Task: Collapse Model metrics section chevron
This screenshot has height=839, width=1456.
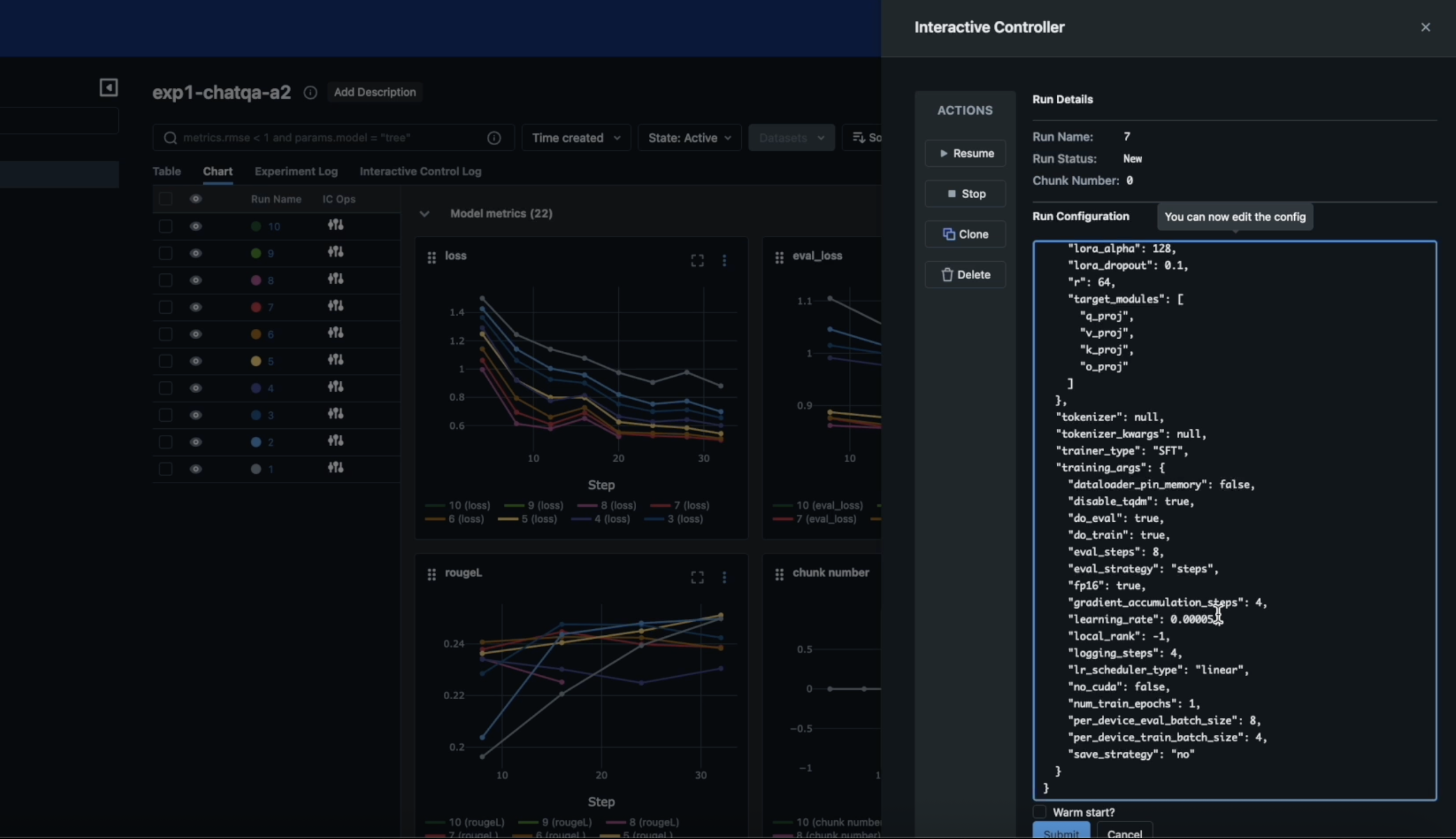Action: pos(425,214)
